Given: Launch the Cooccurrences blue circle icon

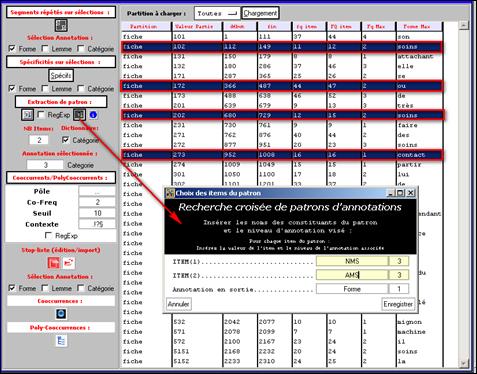Looking at the screenshot, I should click(61, 314).
